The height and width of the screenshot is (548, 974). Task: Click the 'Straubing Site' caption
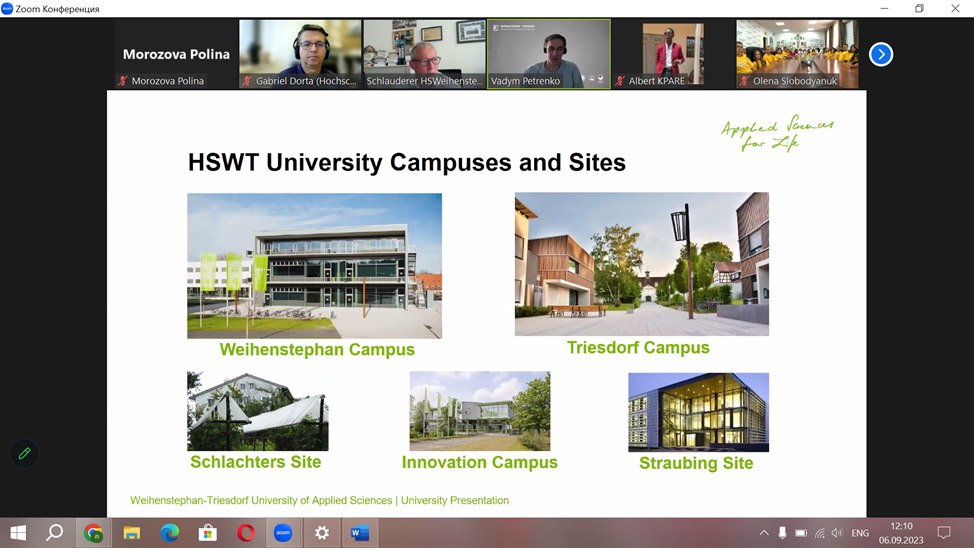(x=696, y=463)
